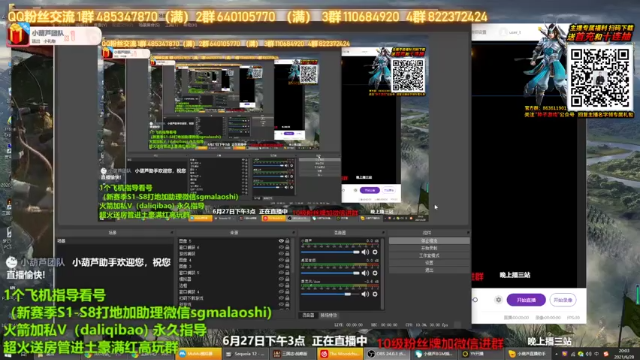Toggle the lock on 图像 3 source
Viewport: 640px width, 360px height.
pos(287,266)
